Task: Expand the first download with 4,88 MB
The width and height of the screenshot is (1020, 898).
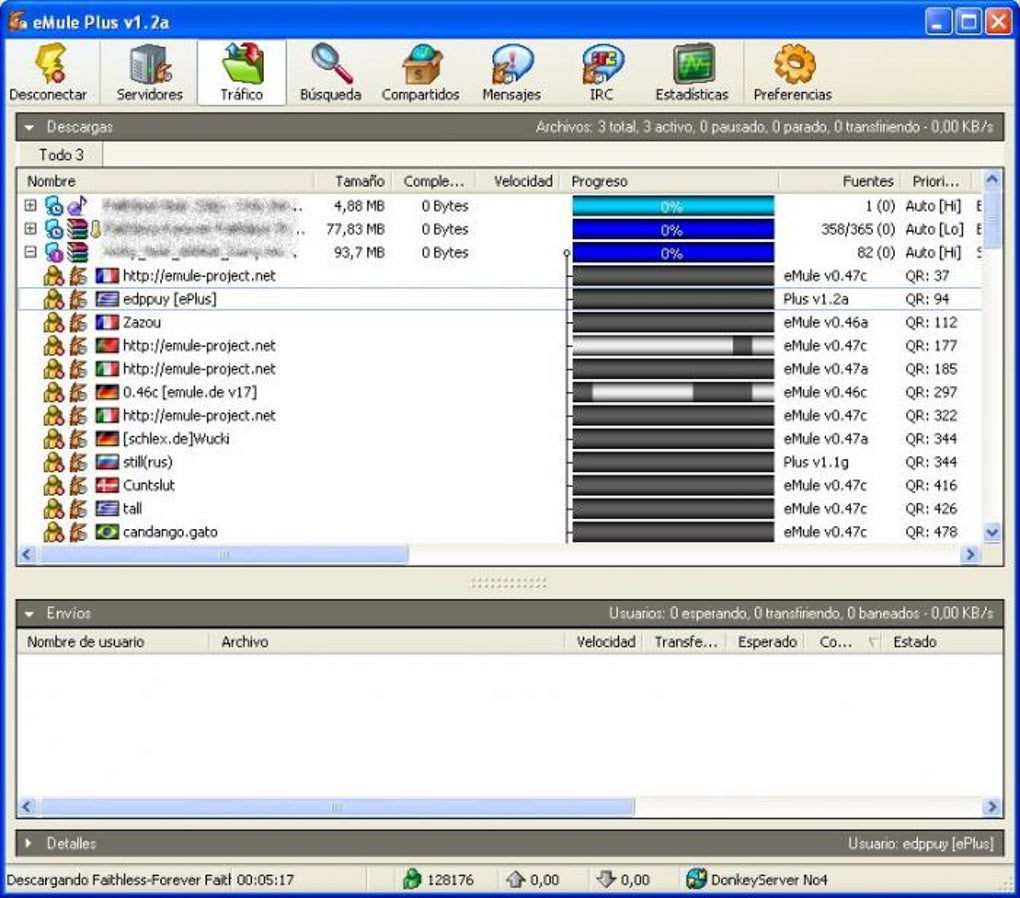Action: 30,206
